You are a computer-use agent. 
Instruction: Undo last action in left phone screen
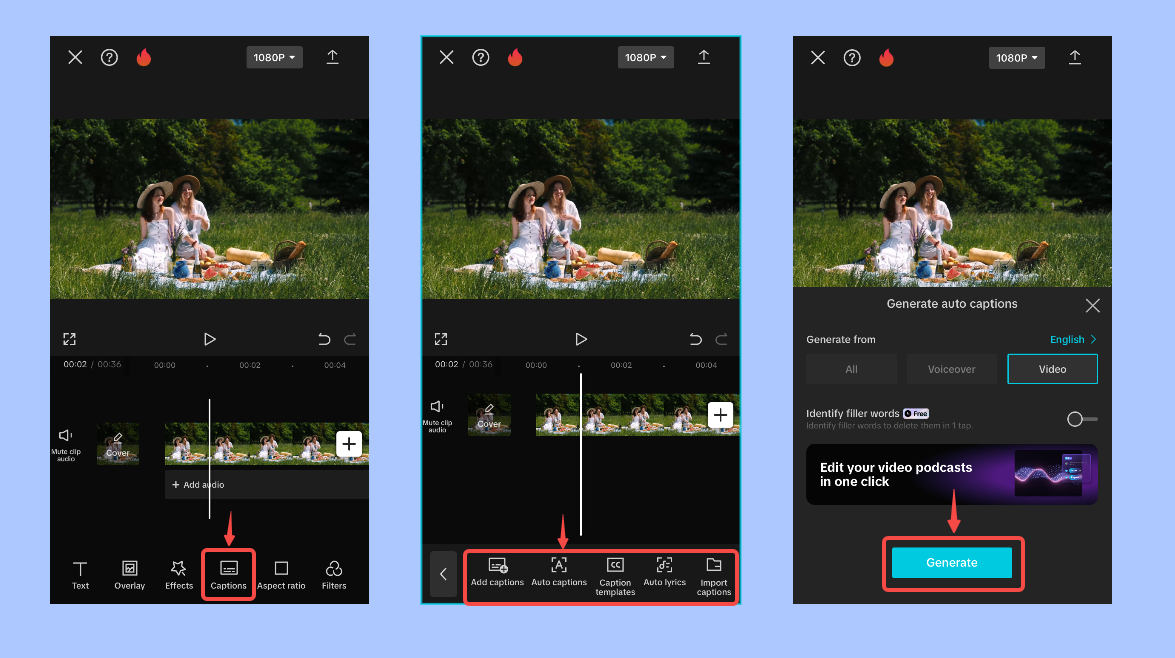(x=324, y=339)
